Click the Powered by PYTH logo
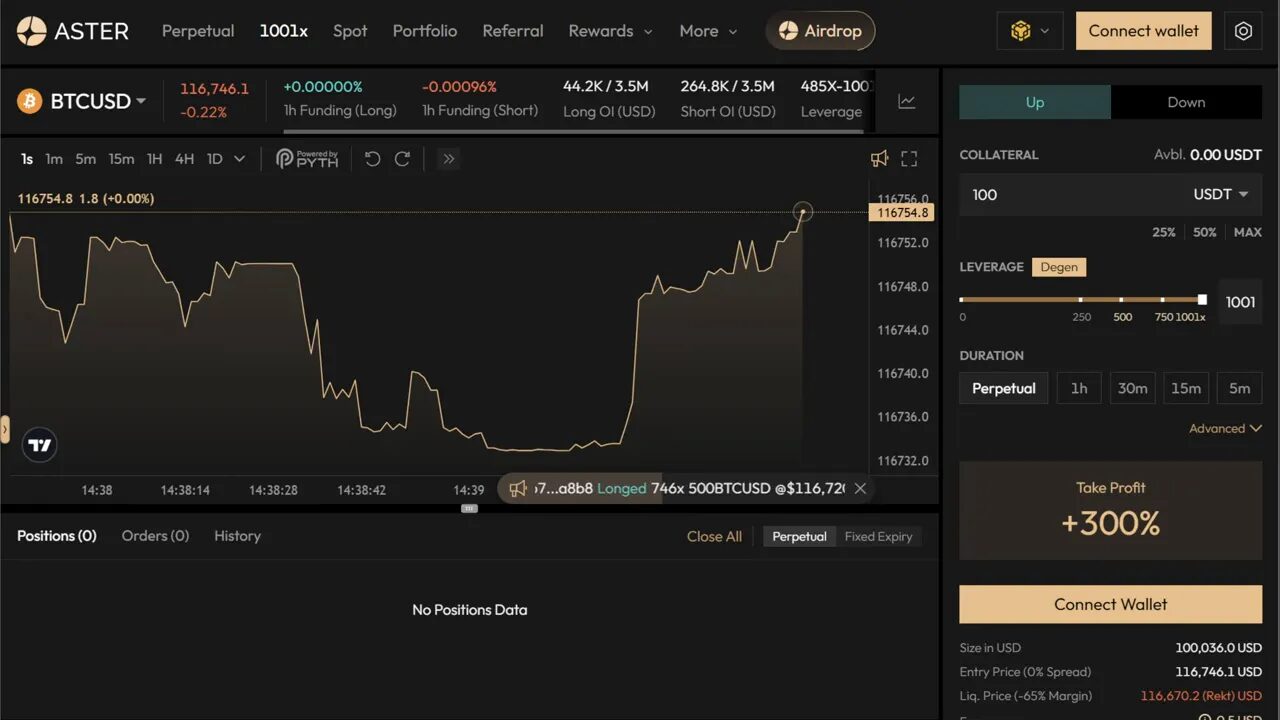This screenshot has height=720, width=1280. [306, 158]
